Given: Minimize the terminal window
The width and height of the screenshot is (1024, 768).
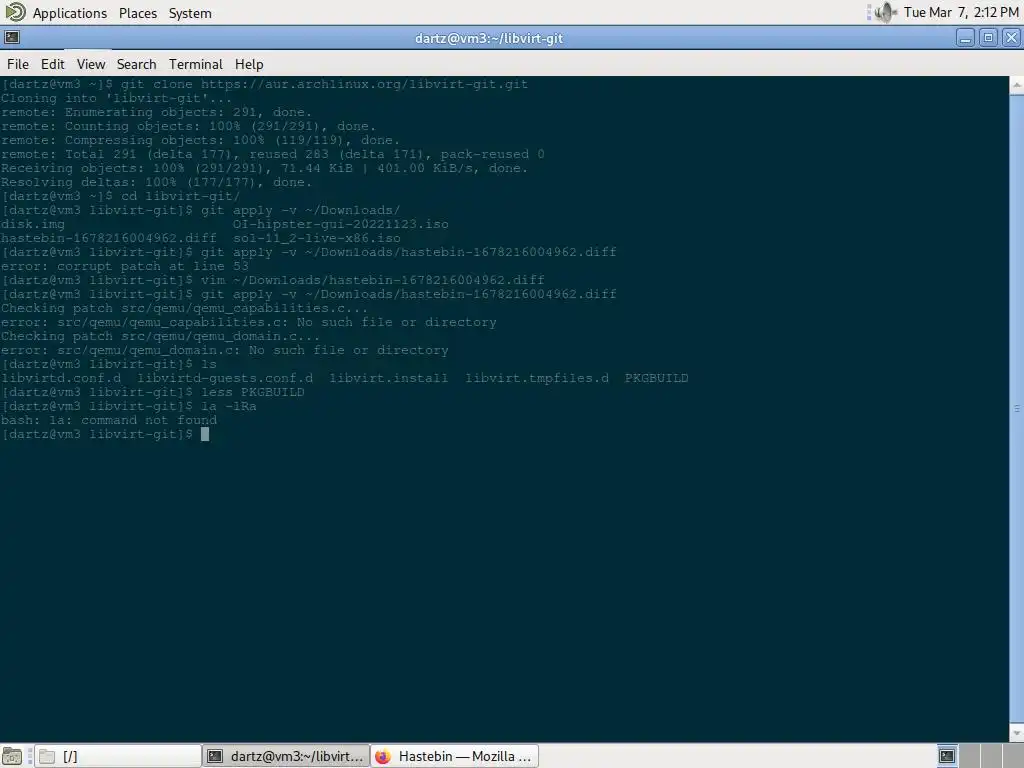Looking at the screenshot, I should [x=965, y=38].
